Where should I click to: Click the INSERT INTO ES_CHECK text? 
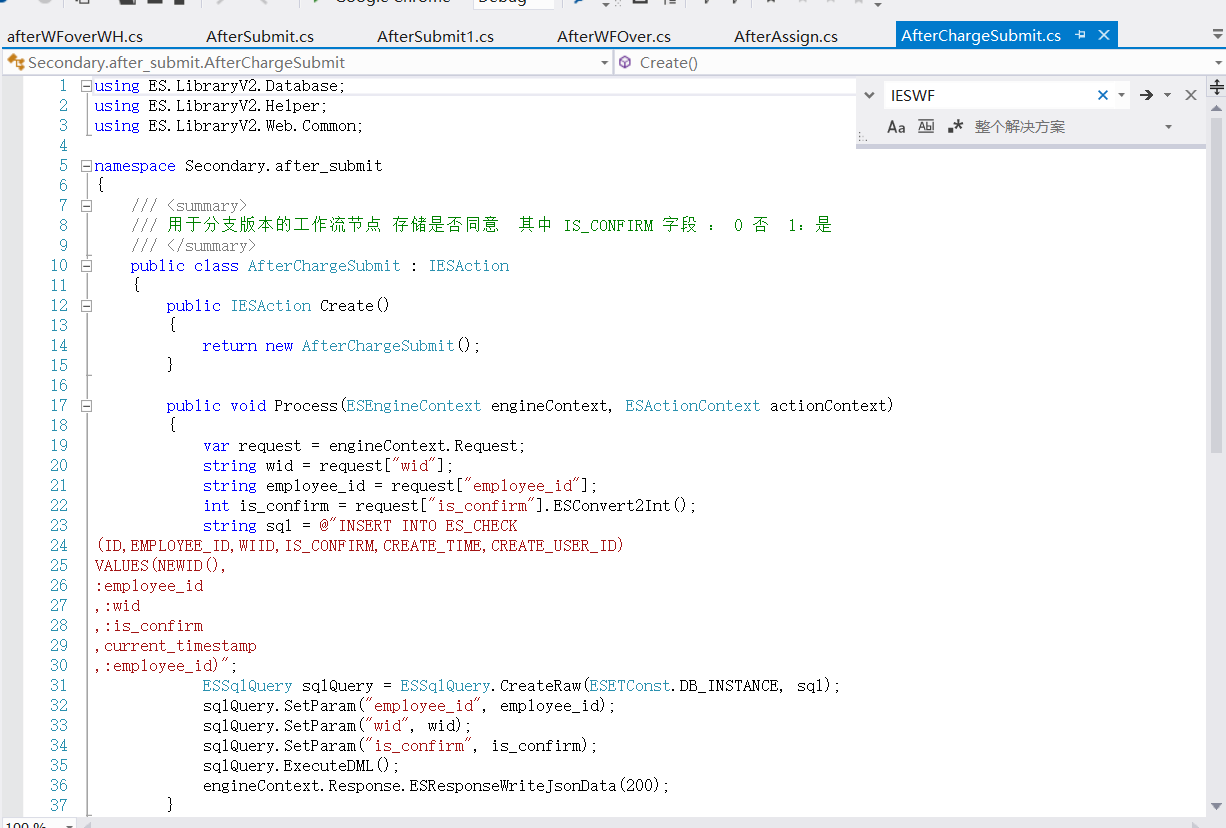coord(428,526)
